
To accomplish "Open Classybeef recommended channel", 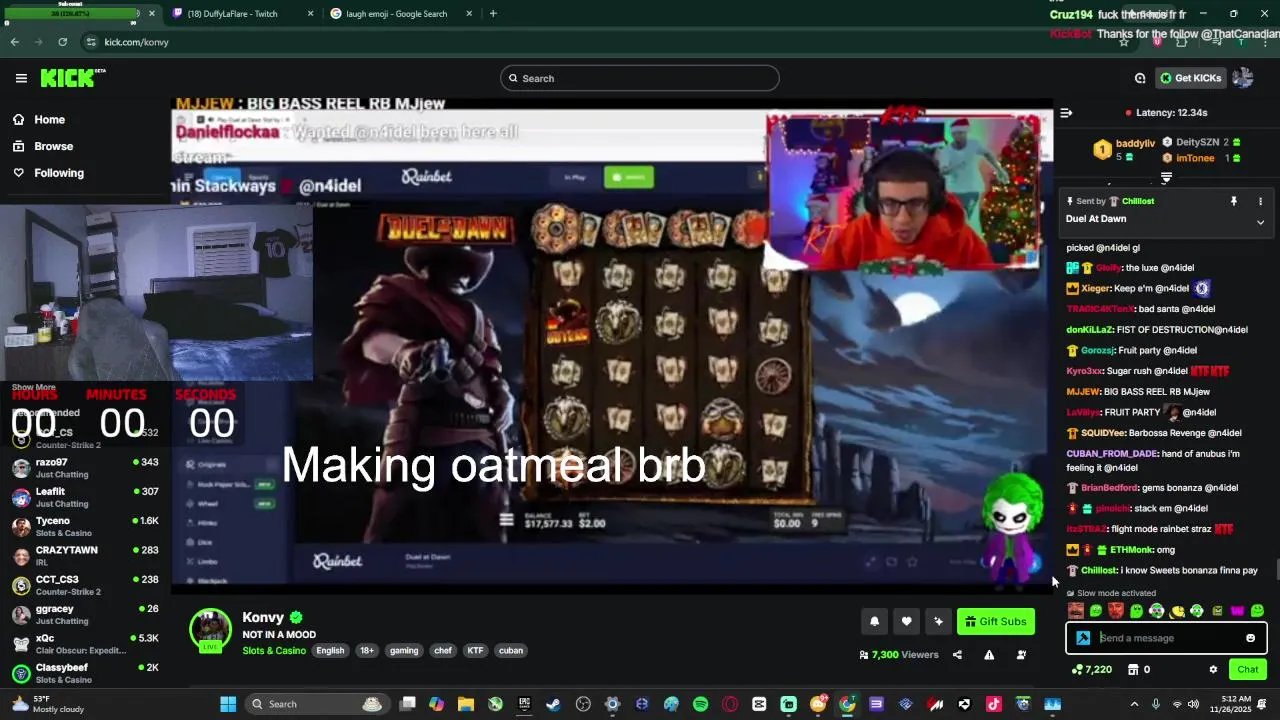I will tap(85, 673).
